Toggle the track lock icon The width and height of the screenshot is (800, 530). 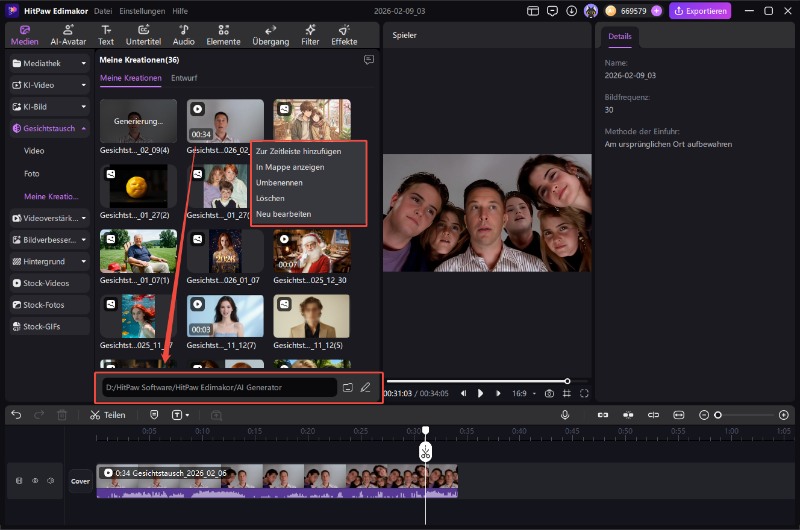(18, 480)
